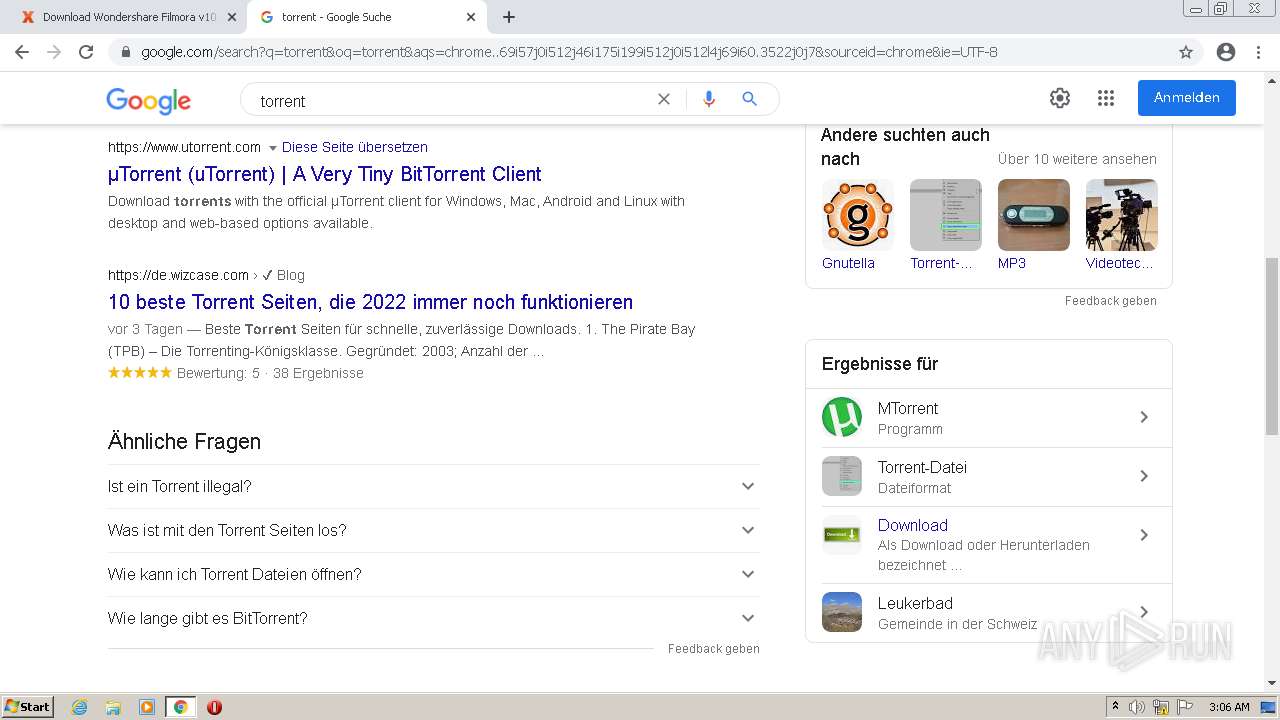
Task: Select the MTorrent program icon
Action: click(842, 418)
